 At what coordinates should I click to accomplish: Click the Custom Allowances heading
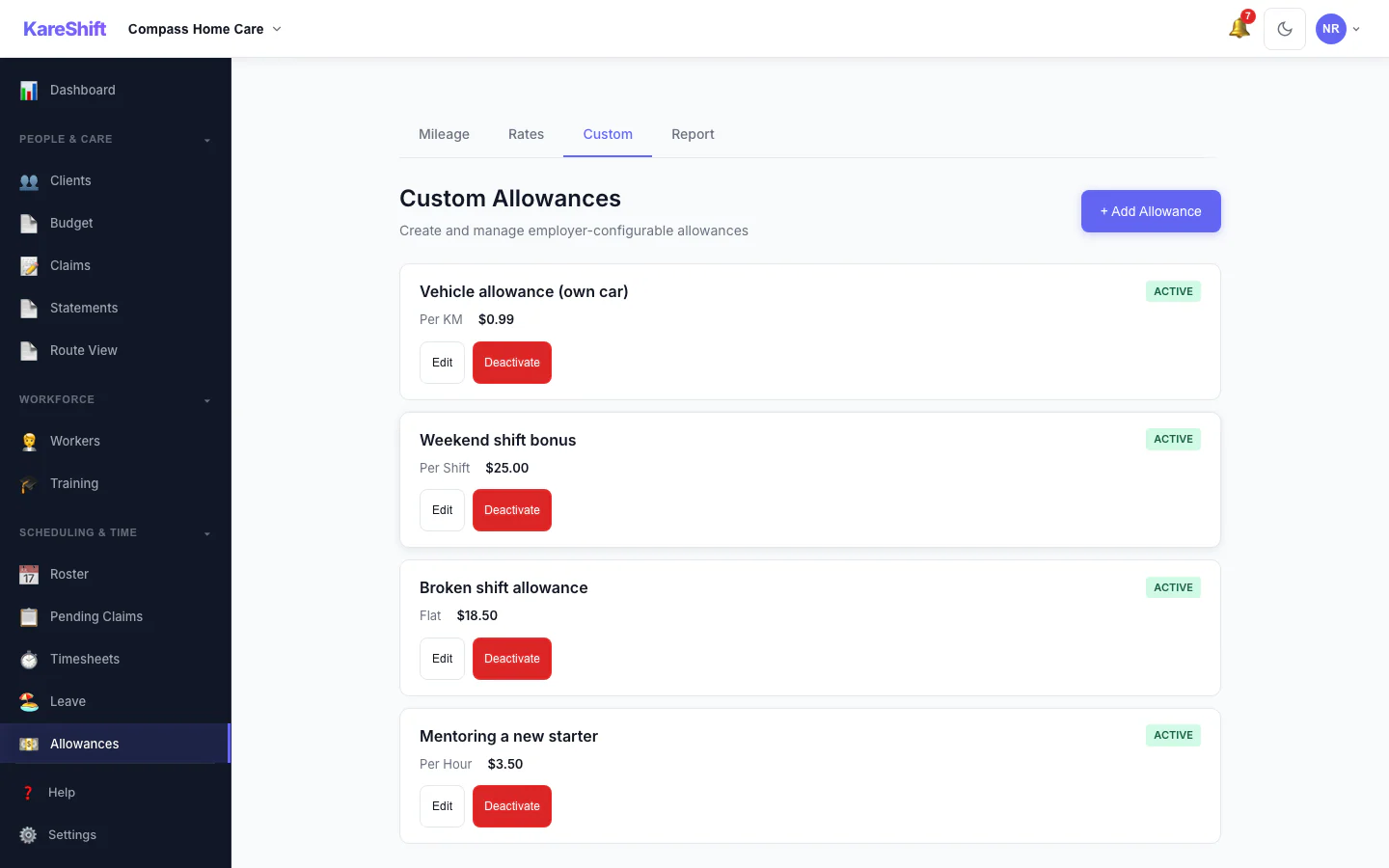coord(510,199)
